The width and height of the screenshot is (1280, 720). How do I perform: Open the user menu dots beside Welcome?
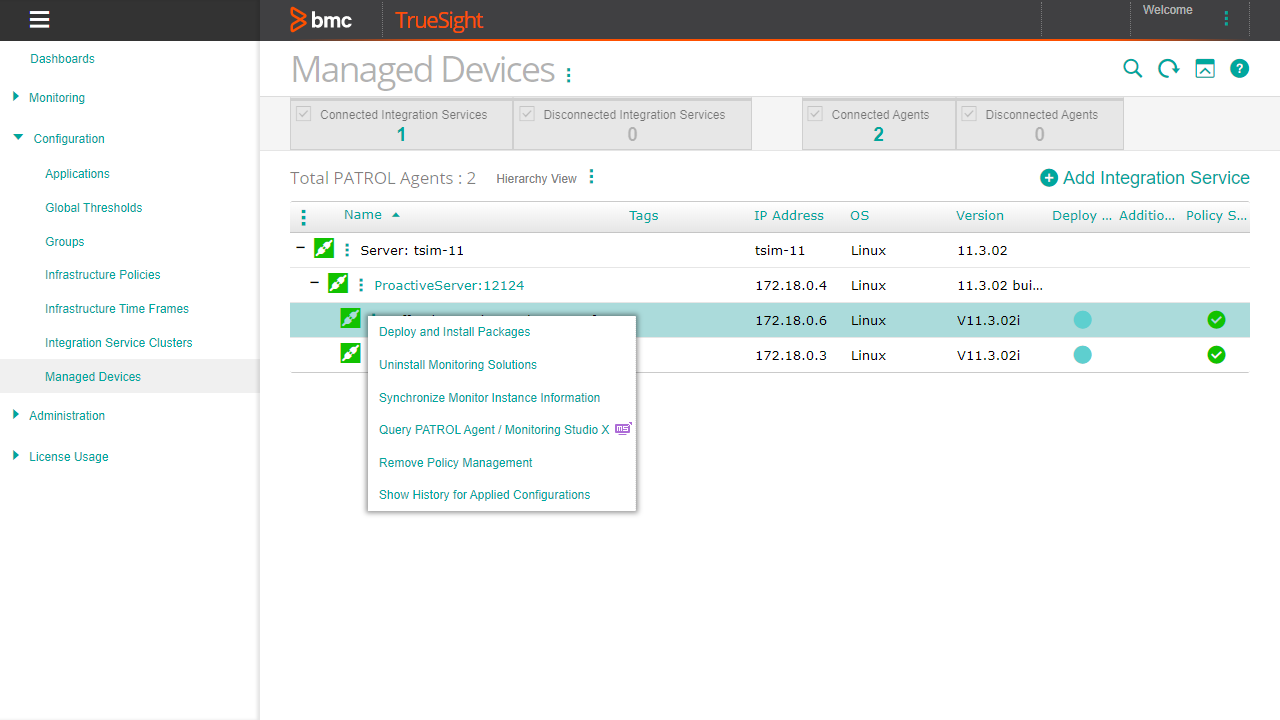point(1226,18)
